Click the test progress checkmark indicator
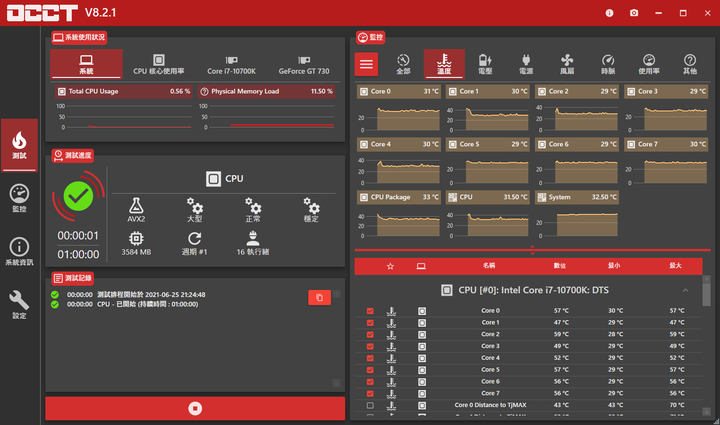 78,196
